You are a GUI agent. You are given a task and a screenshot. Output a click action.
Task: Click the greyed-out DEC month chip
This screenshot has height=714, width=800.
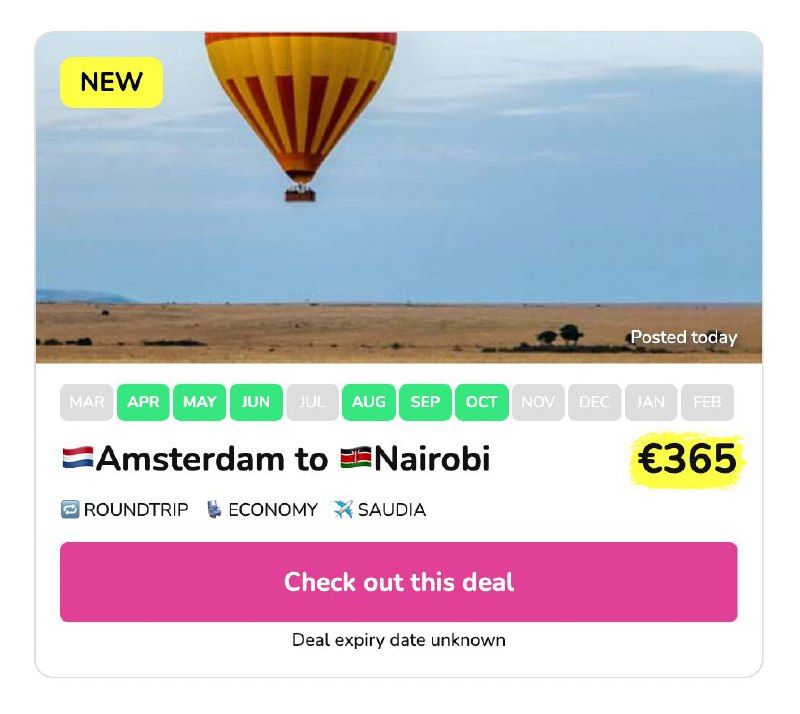594,402
